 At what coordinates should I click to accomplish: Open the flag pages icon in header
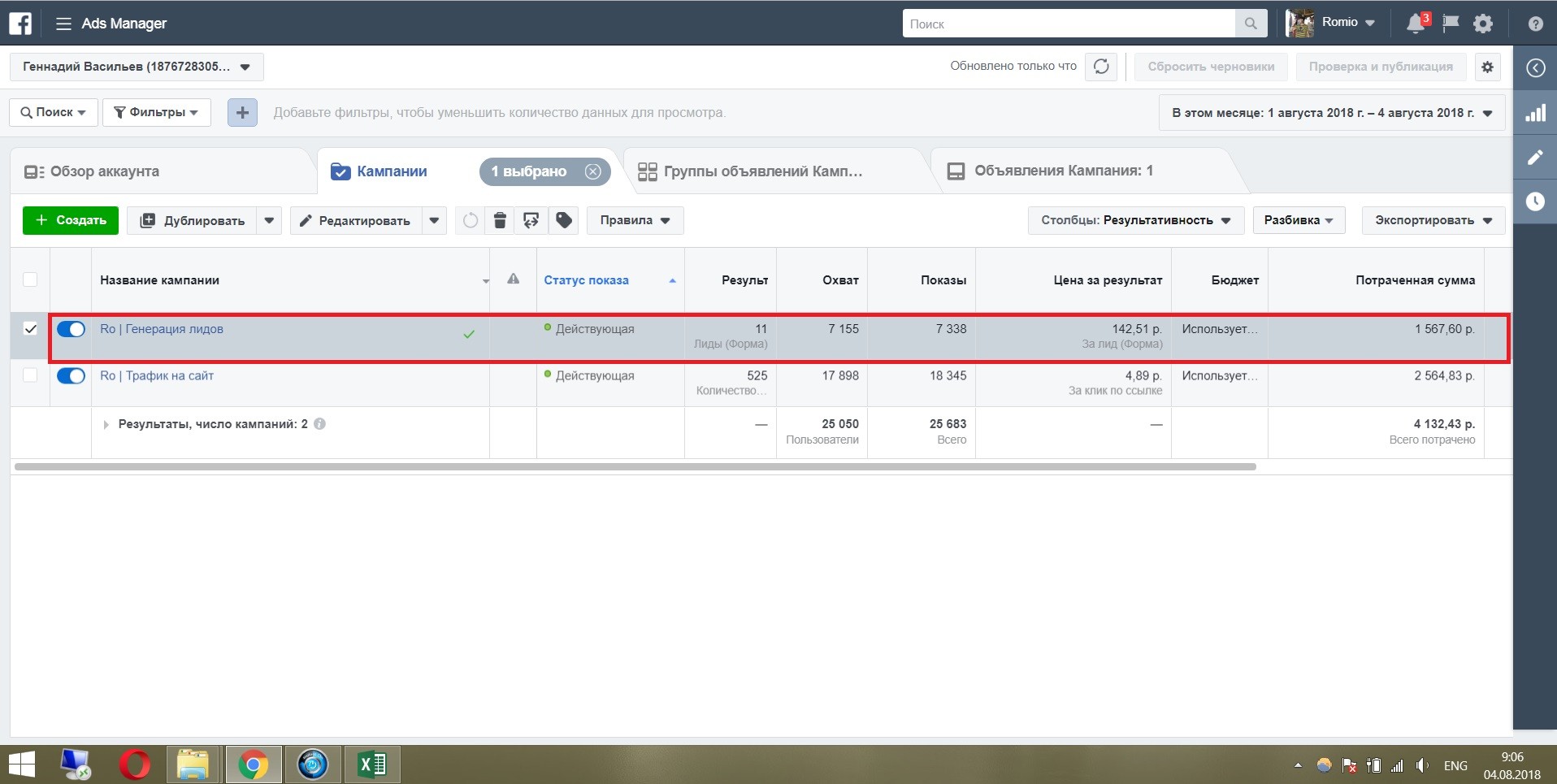tap(1450, 23)
